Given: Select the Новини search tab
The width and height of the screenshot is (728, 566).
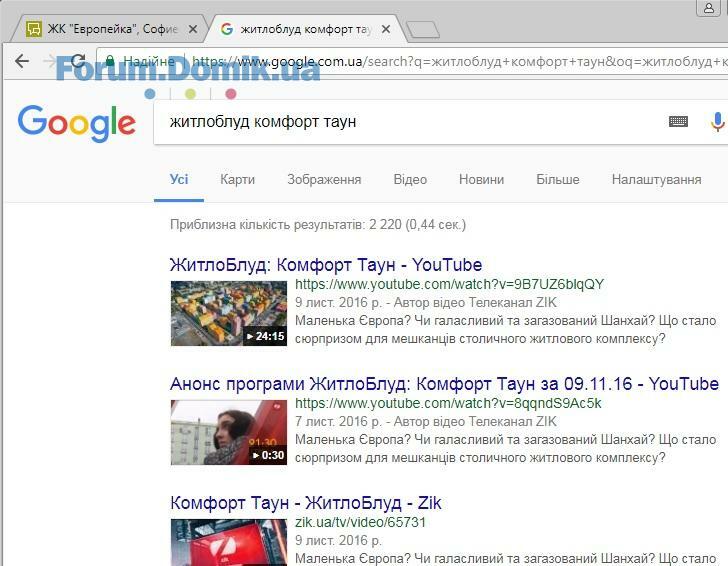Looking at the screenshot, I should coord(481,180).
